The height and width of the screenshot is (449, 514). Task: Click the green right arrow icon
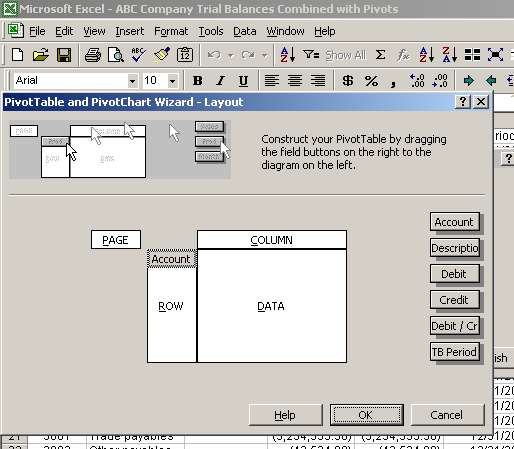tap(469, 81)
